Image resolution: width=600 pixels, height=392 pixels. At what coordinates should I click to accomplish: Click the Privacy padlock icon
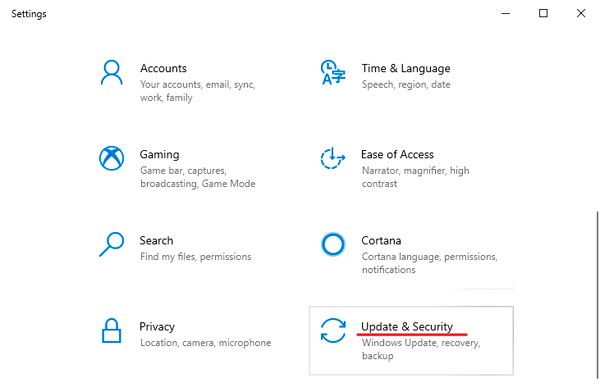point(111,330)
